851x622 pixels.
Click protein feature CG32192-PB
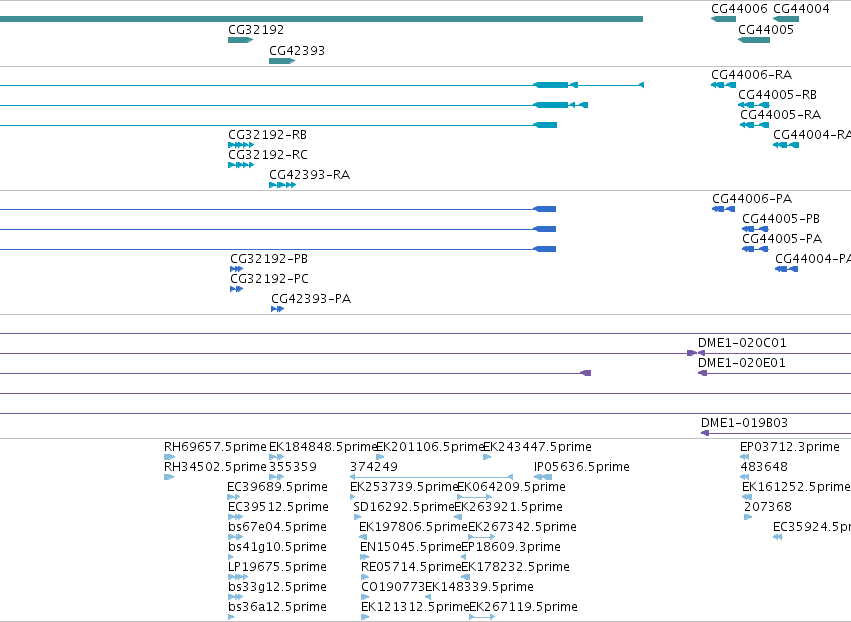[236, 269]
